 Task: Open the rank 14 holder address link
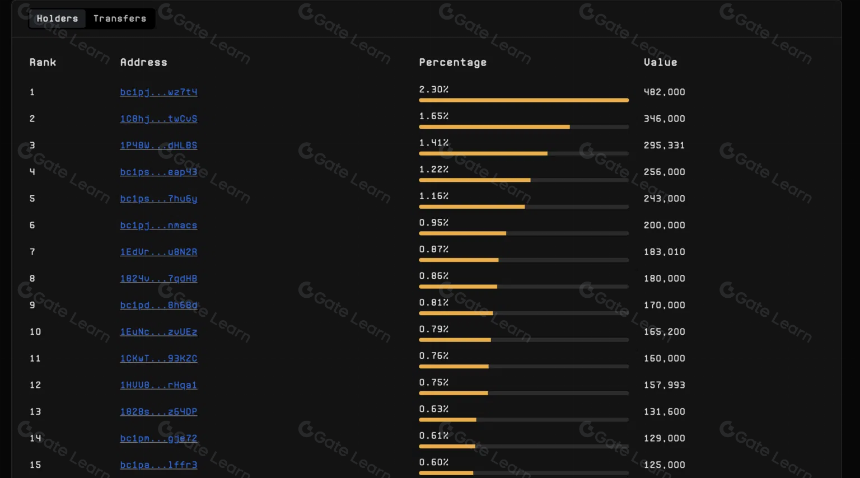tap(159, 439)
